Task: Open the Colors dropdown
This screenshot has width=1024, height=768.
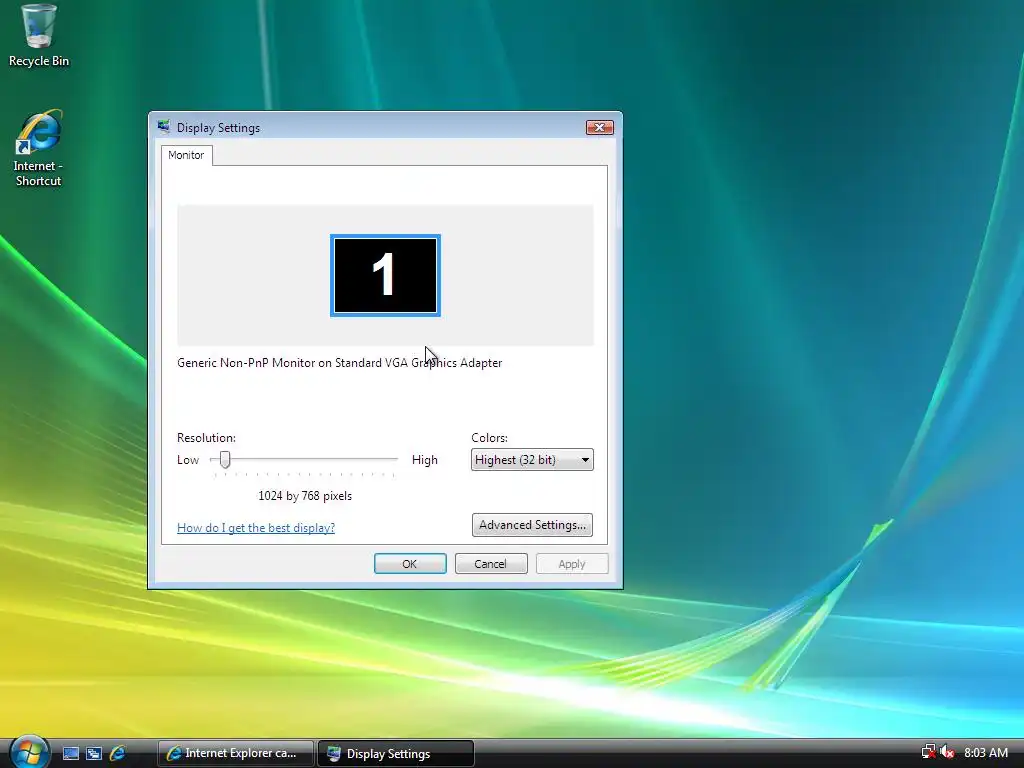Action: pos(532,460)
